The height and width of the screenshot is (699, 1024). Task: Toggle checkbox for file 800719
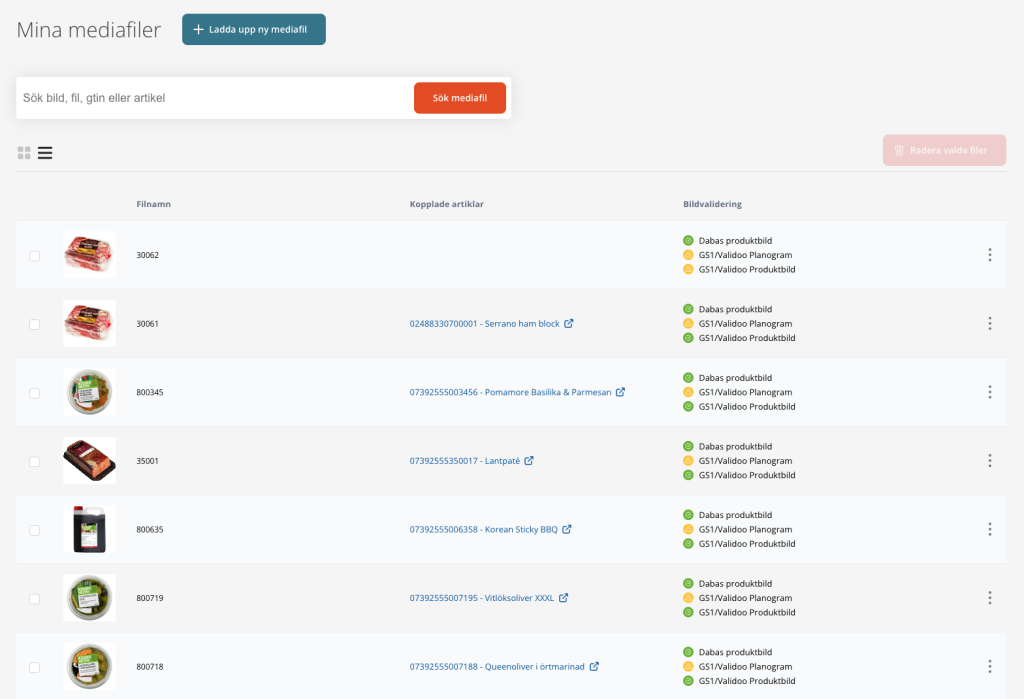click(35, 599)
